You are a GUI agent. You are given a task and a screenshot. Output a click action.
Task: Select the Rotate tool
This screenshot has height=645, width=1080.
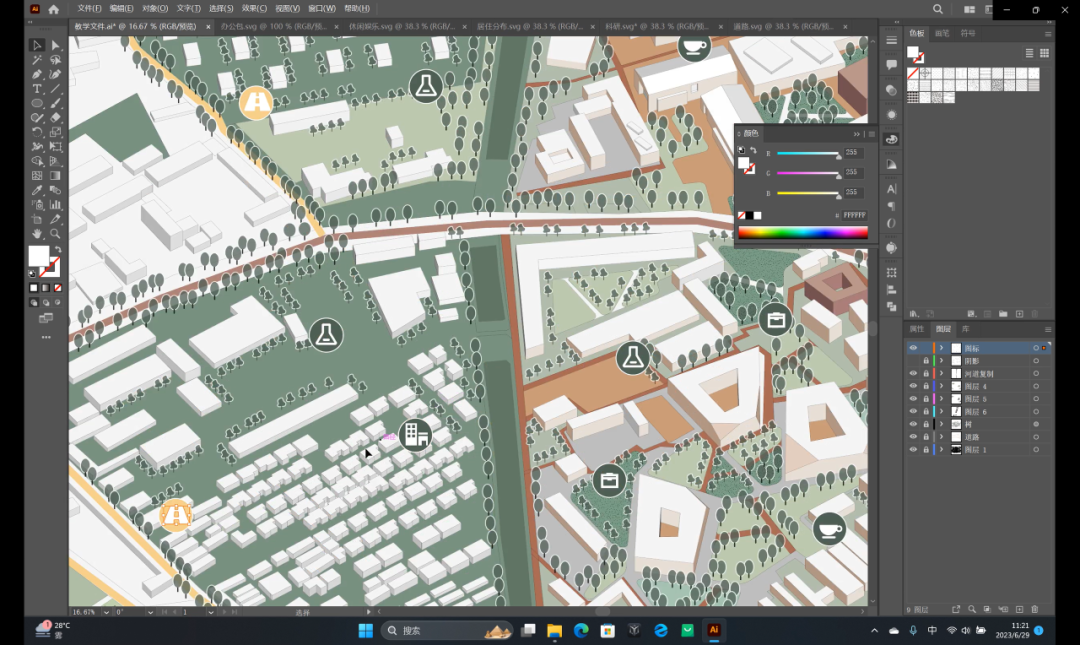[x=37, y=132]
